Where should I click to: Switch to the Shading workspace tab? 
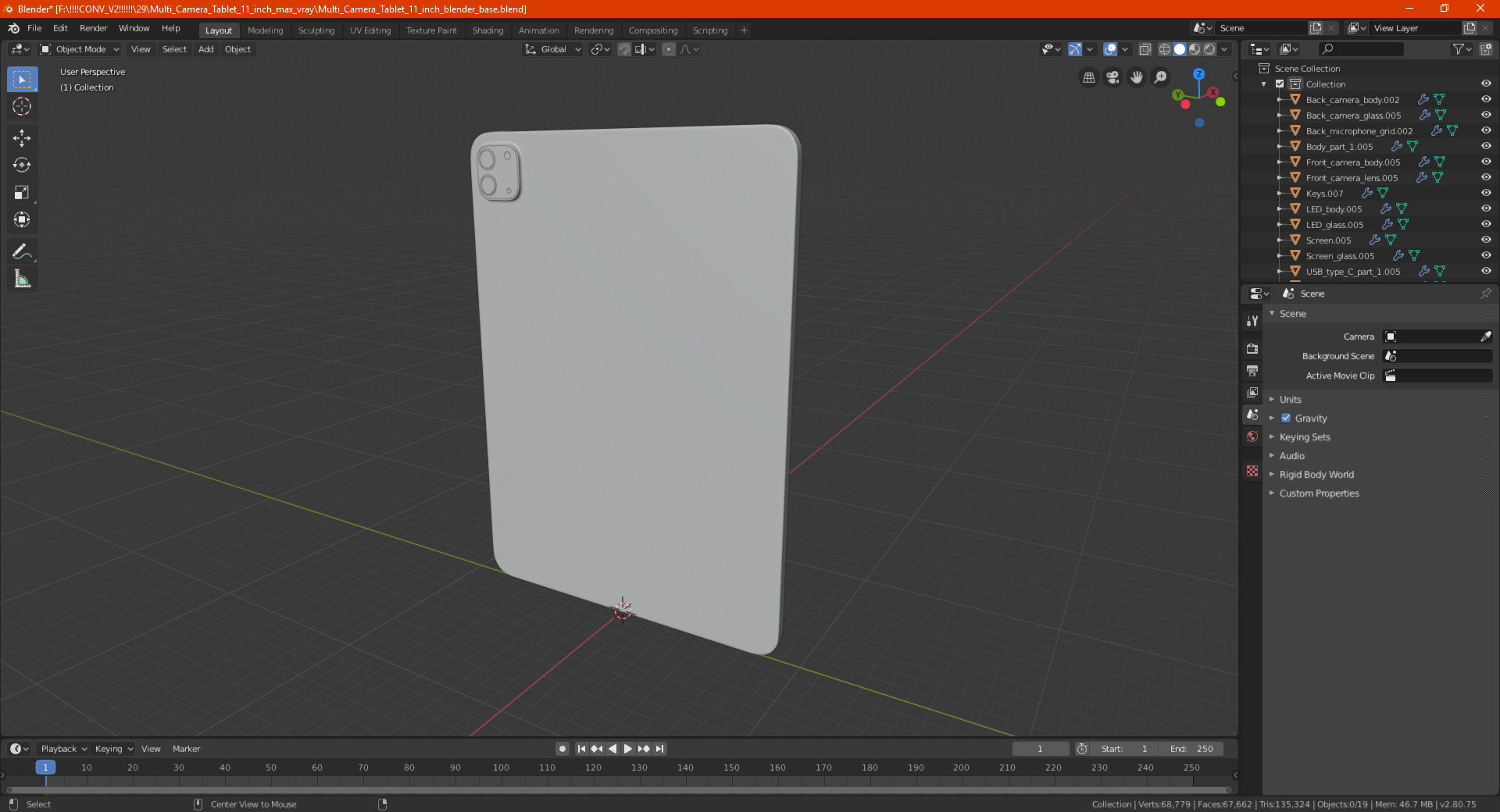(487, 30)
